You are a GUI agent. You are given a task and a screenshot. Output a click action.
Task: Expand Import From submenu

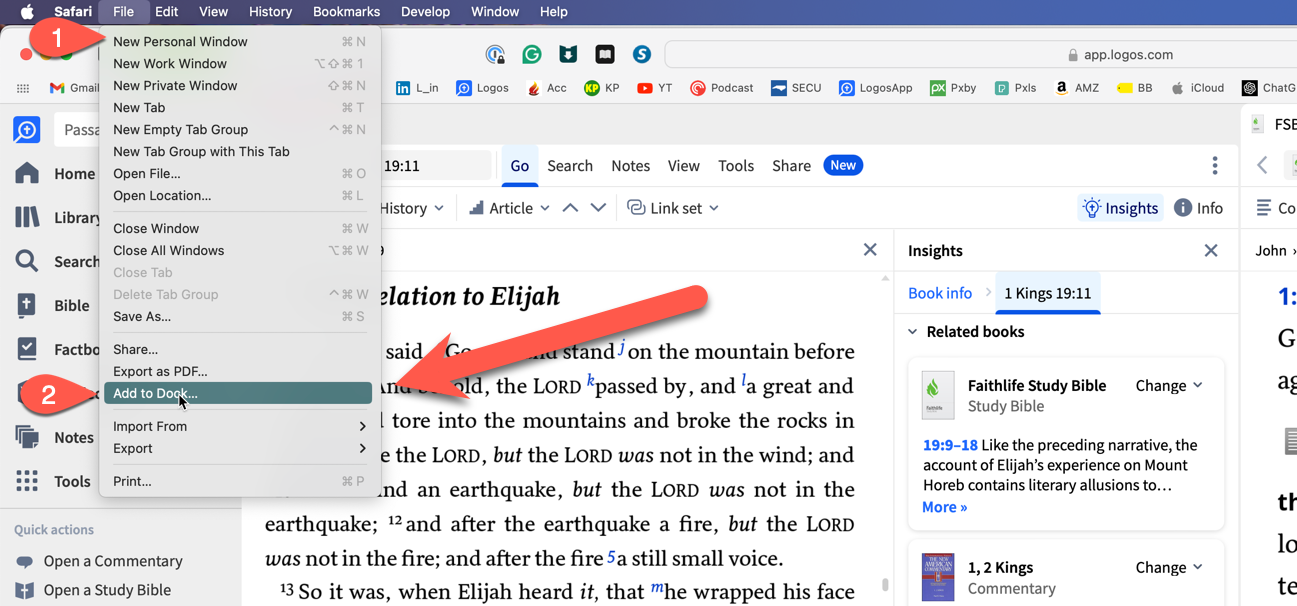coord(238,427)
